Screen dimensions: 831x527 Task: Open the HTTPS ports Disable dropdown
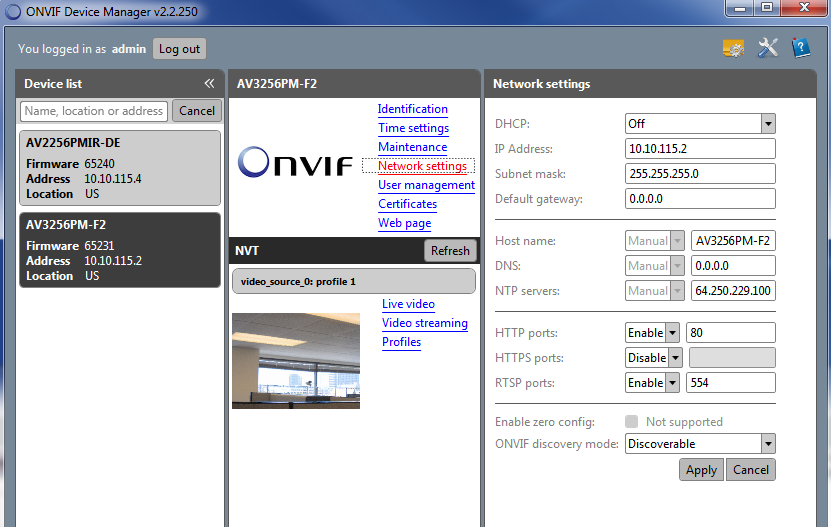click(x=653, y=358)
